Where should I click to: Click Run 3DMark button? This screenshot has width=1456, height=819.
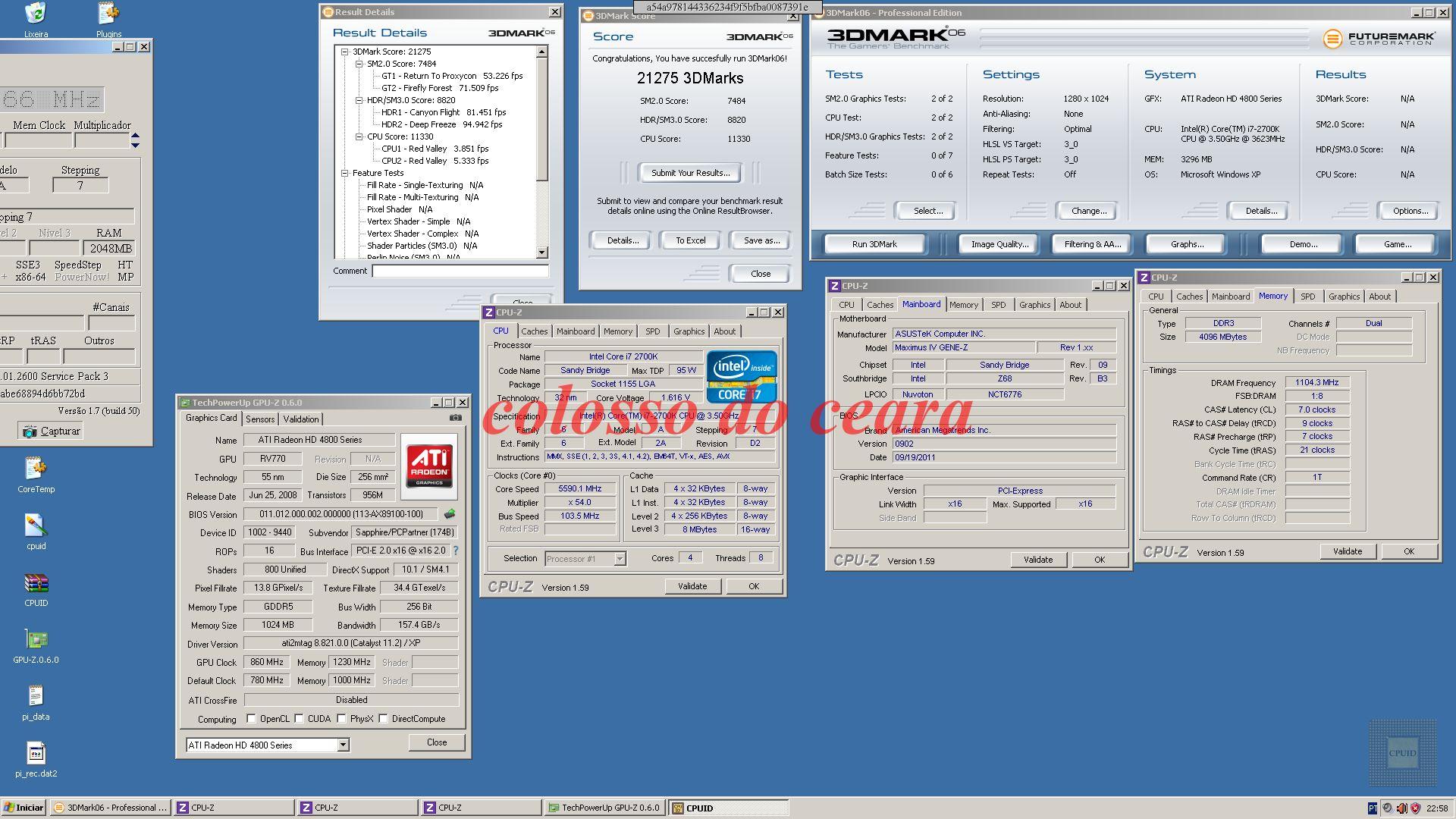point(874,244)
